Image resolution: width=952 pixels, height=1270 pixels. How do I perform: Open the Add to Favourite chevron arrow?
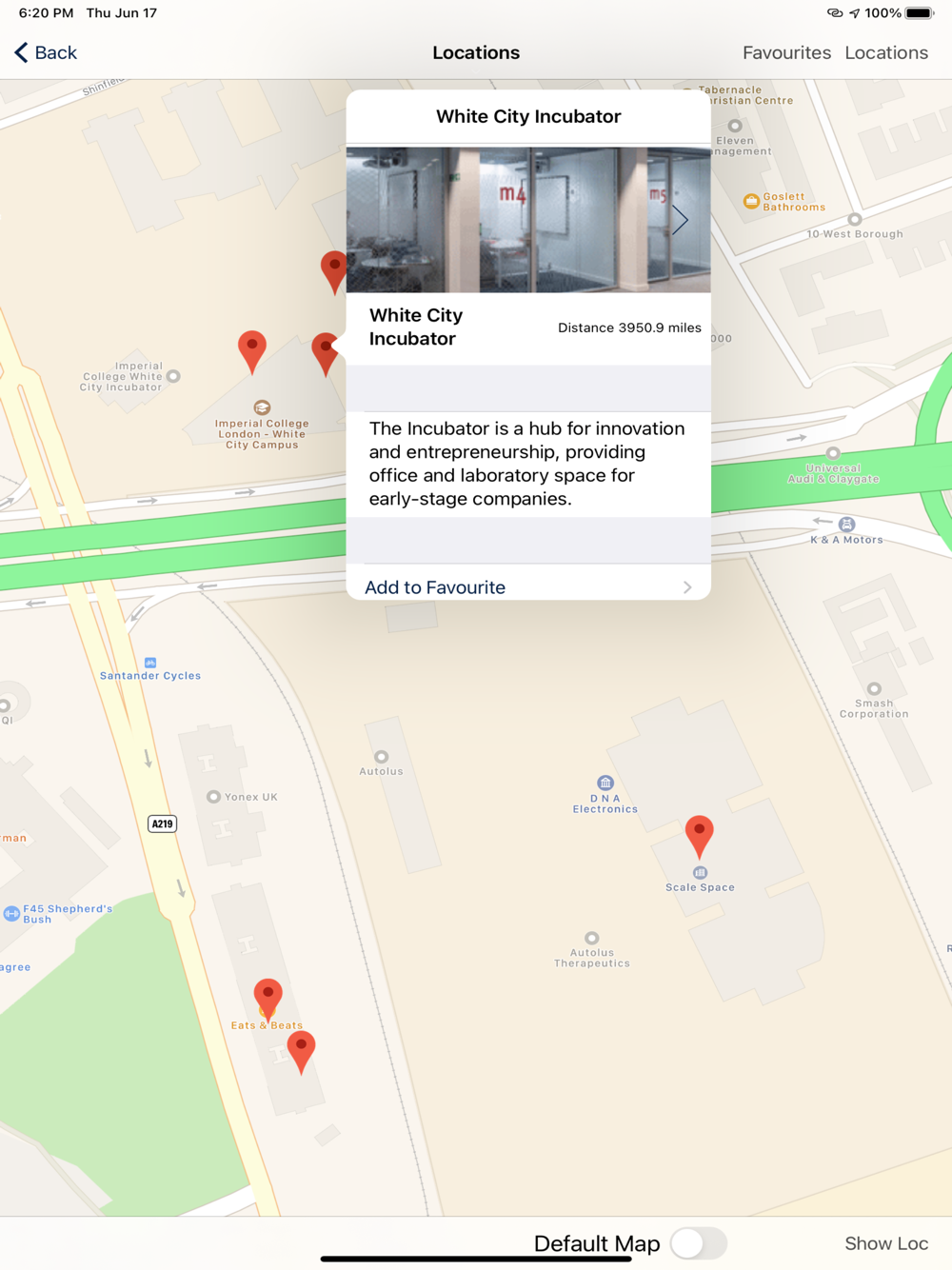[x=687, y=587]
